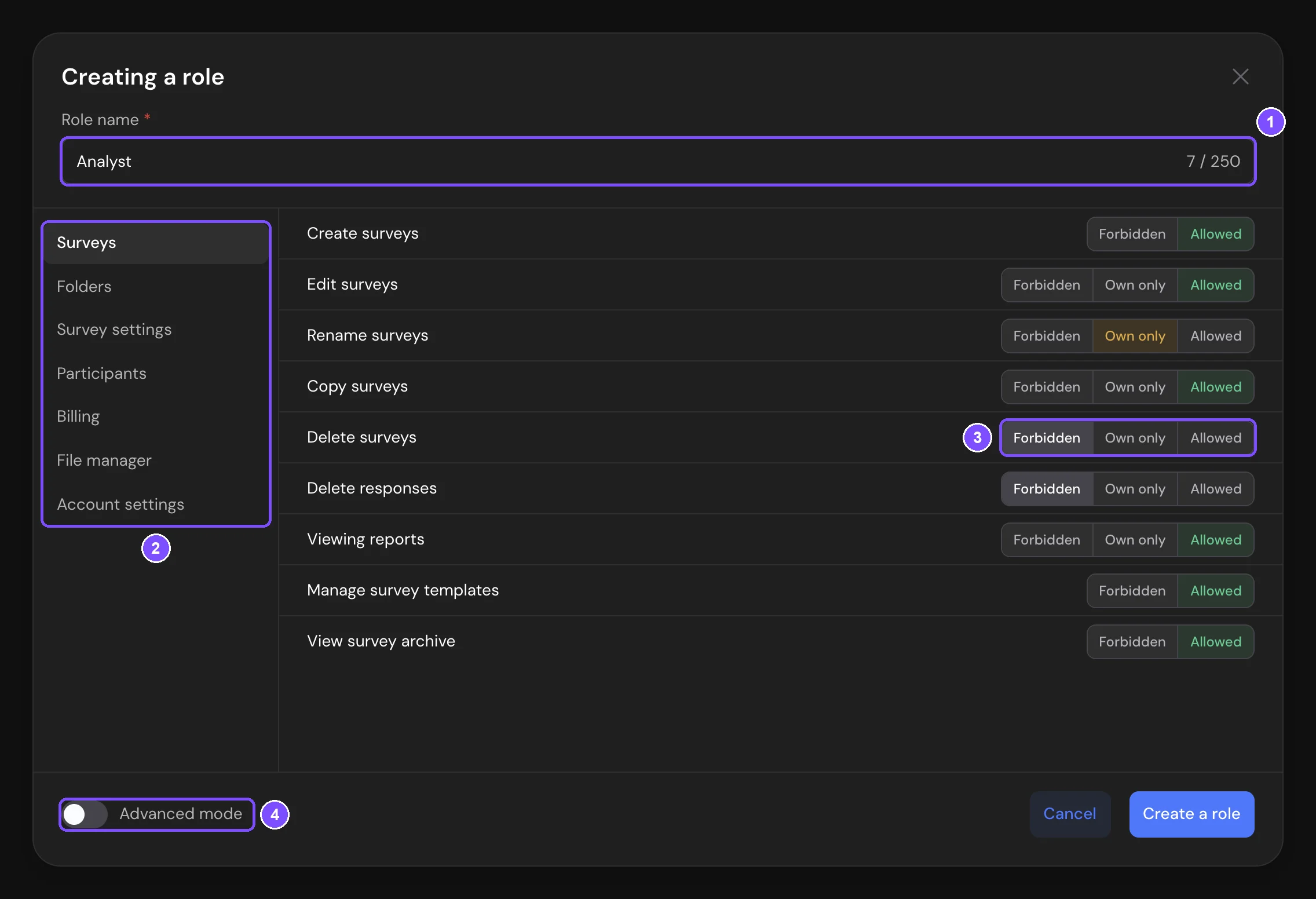Choose Own only for Copy surveys
This screenshot has height=899, width=1316.
point(1135,387)
